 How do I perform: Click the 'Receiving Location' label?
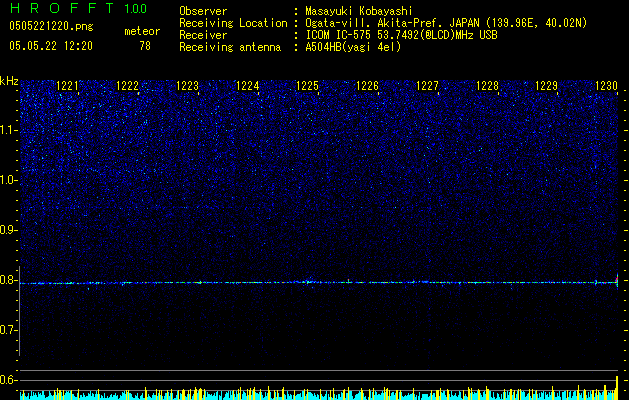[x=233, y=23]
